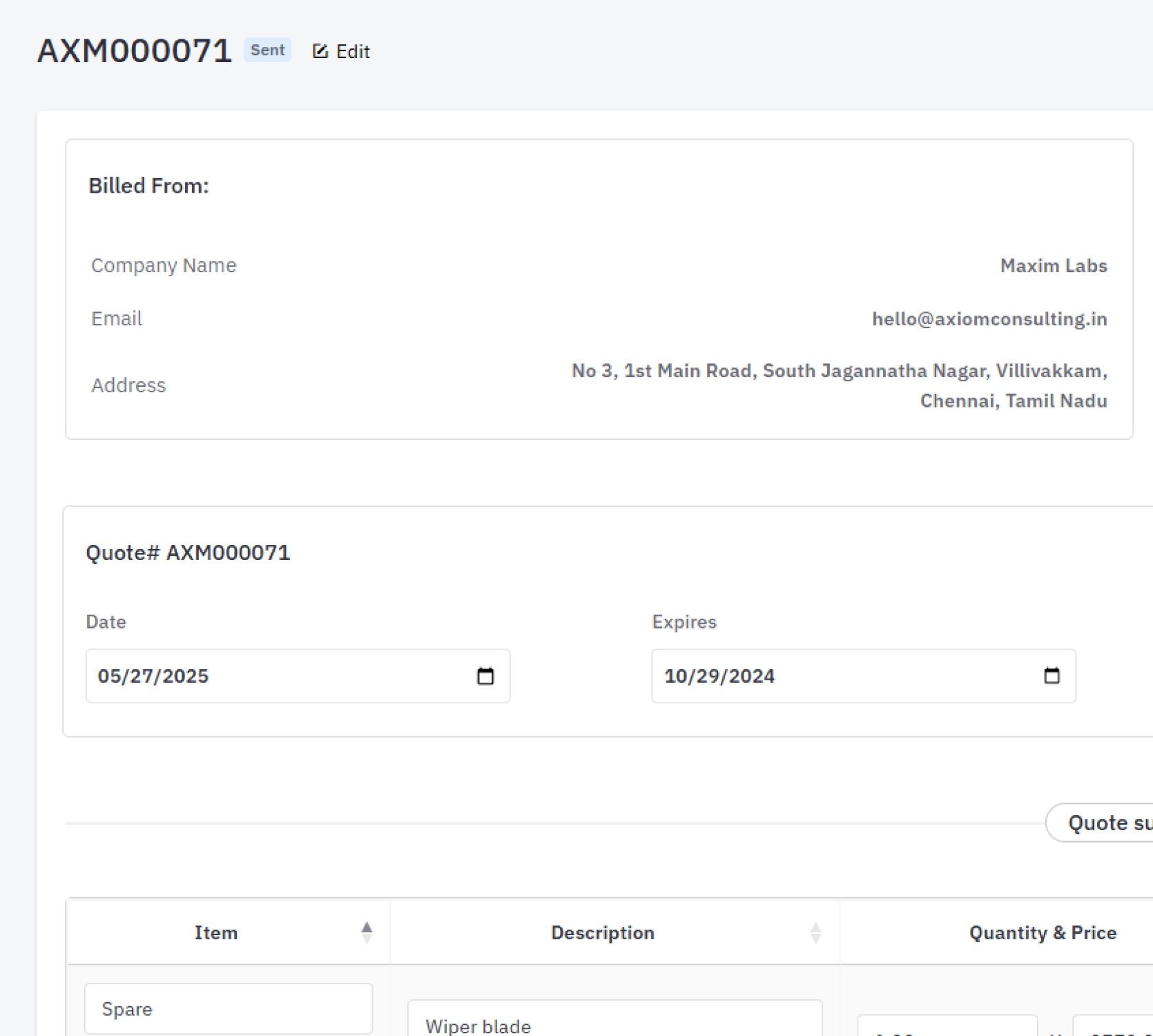This screenshot has height=1036, width=1153.
Task: Click the sort arrows in Description column
Action: (x=815, y=932)
